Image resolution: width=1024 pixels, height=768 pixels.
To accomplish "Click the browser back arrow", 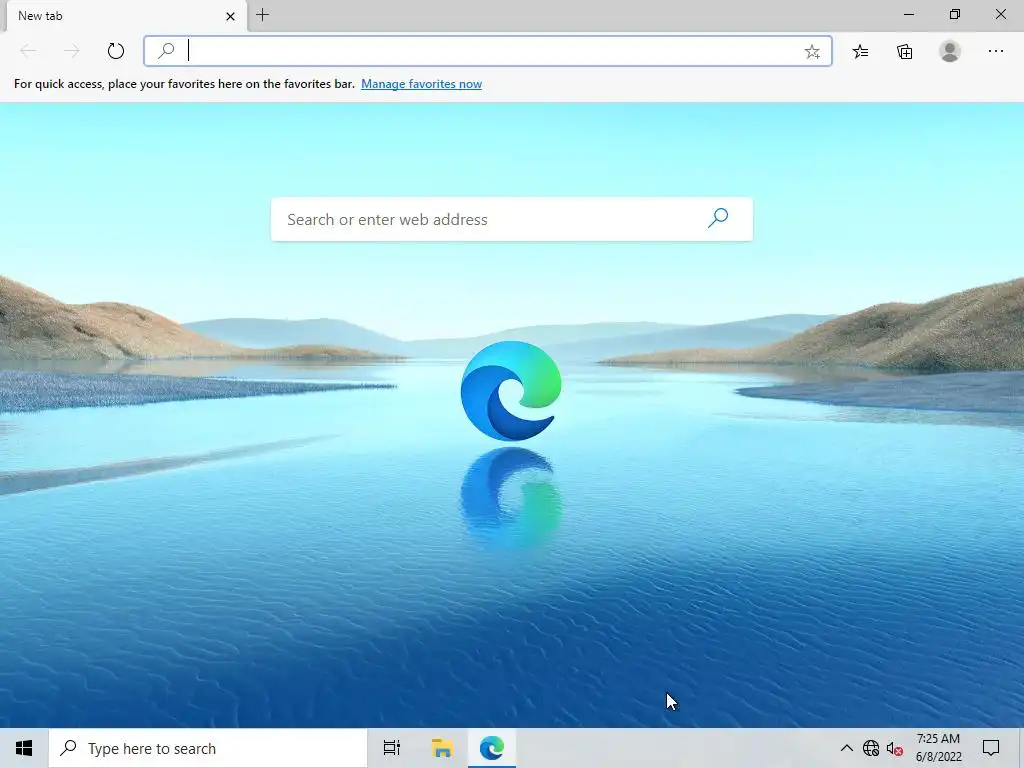I will pos(28,51).
